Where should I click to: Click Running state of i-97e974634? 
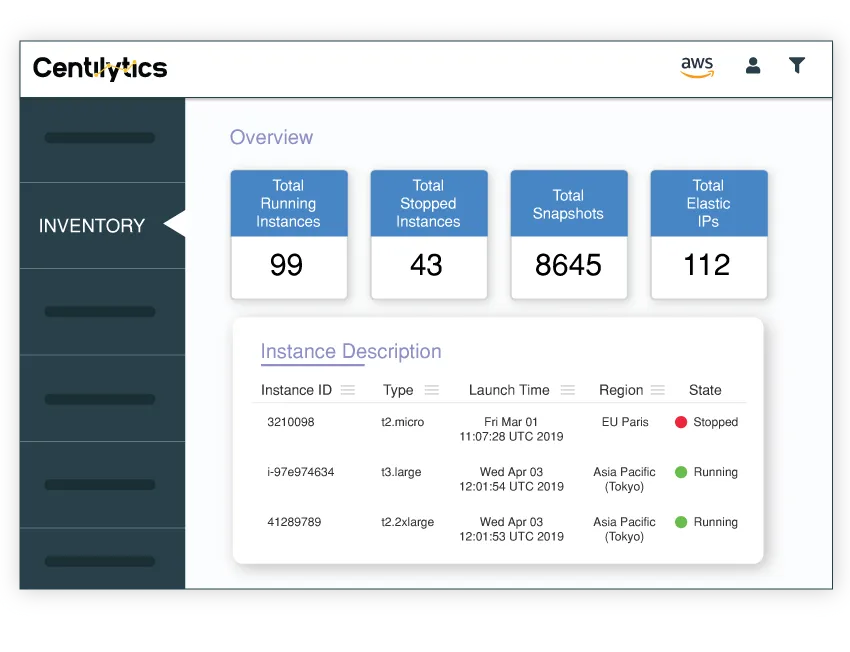pyautogui.click(x=716, y=472)
